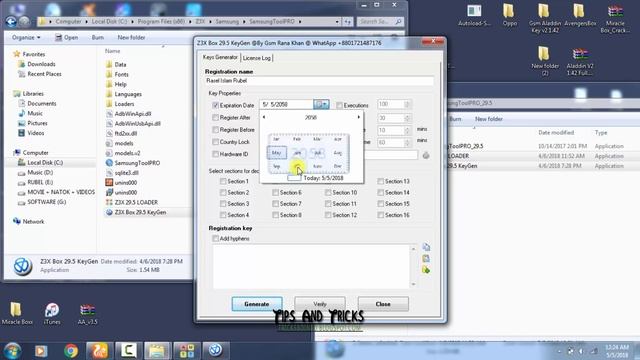The width and height of the screenshot is (640, 360).
Task: Switch to the Keys Generator tab
Action: 220,57
